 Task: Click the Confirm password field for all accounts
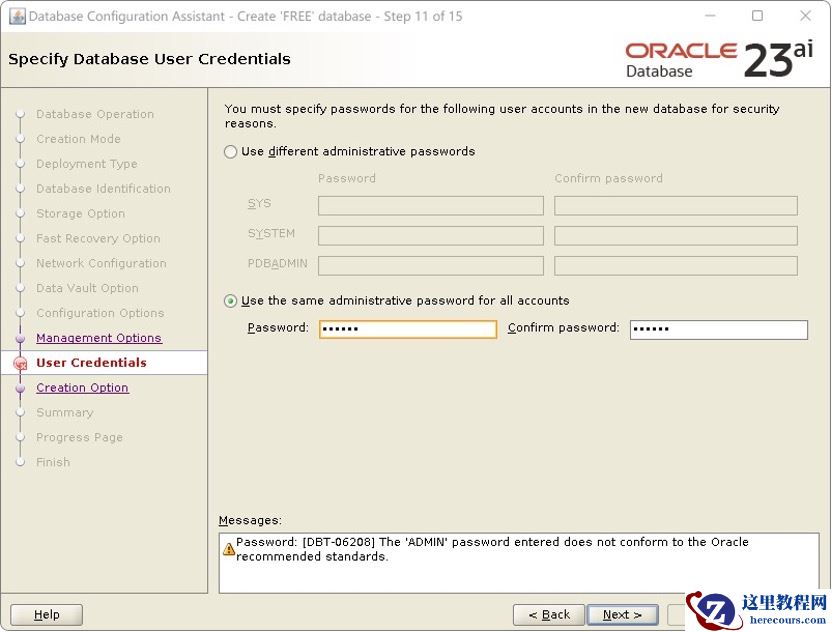point(718,329)
